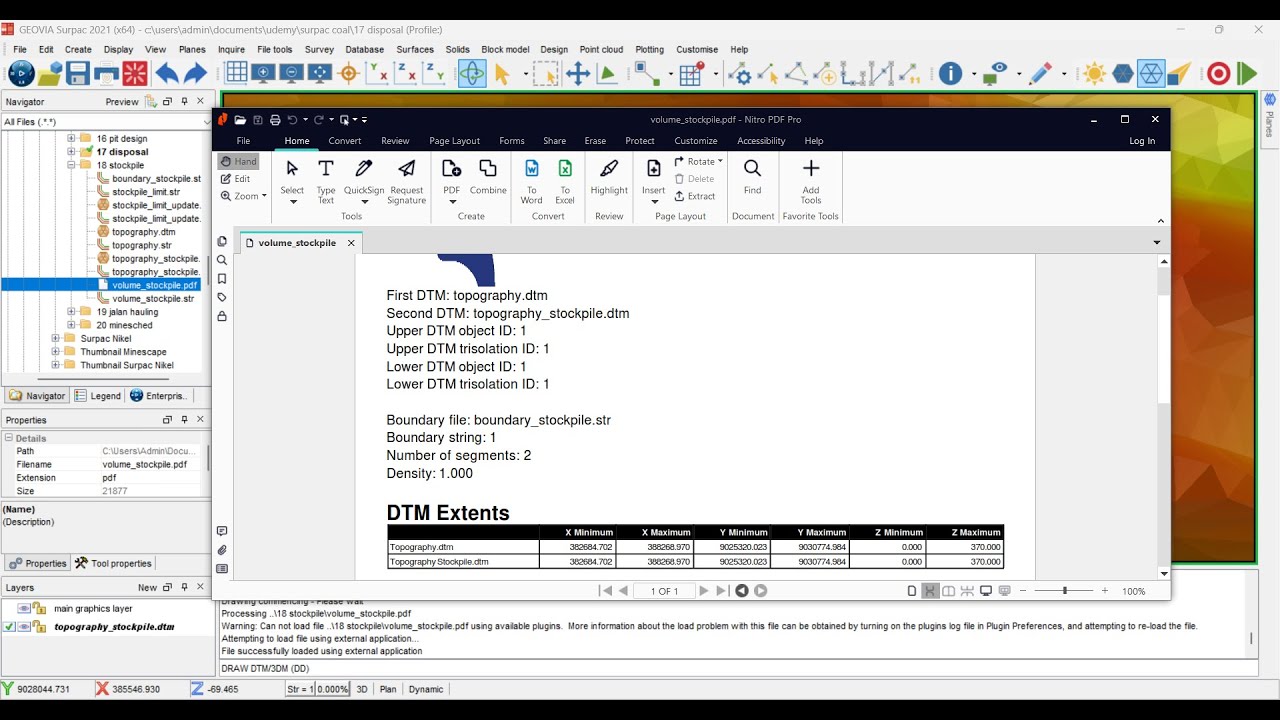Open the Surfaces menu in Surpac

click(x=415, y=49)
